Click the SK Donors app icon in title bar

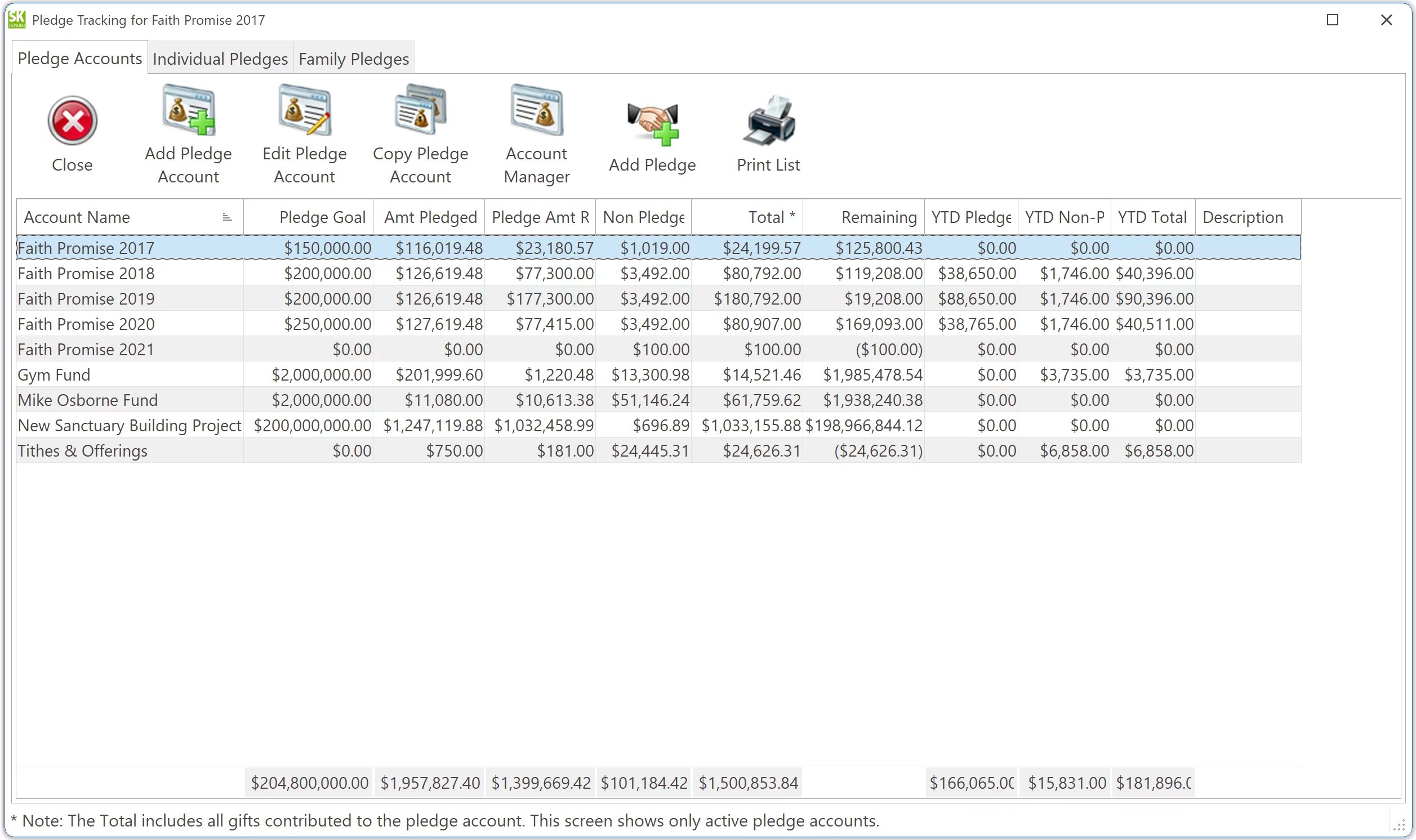coord(17,19)
